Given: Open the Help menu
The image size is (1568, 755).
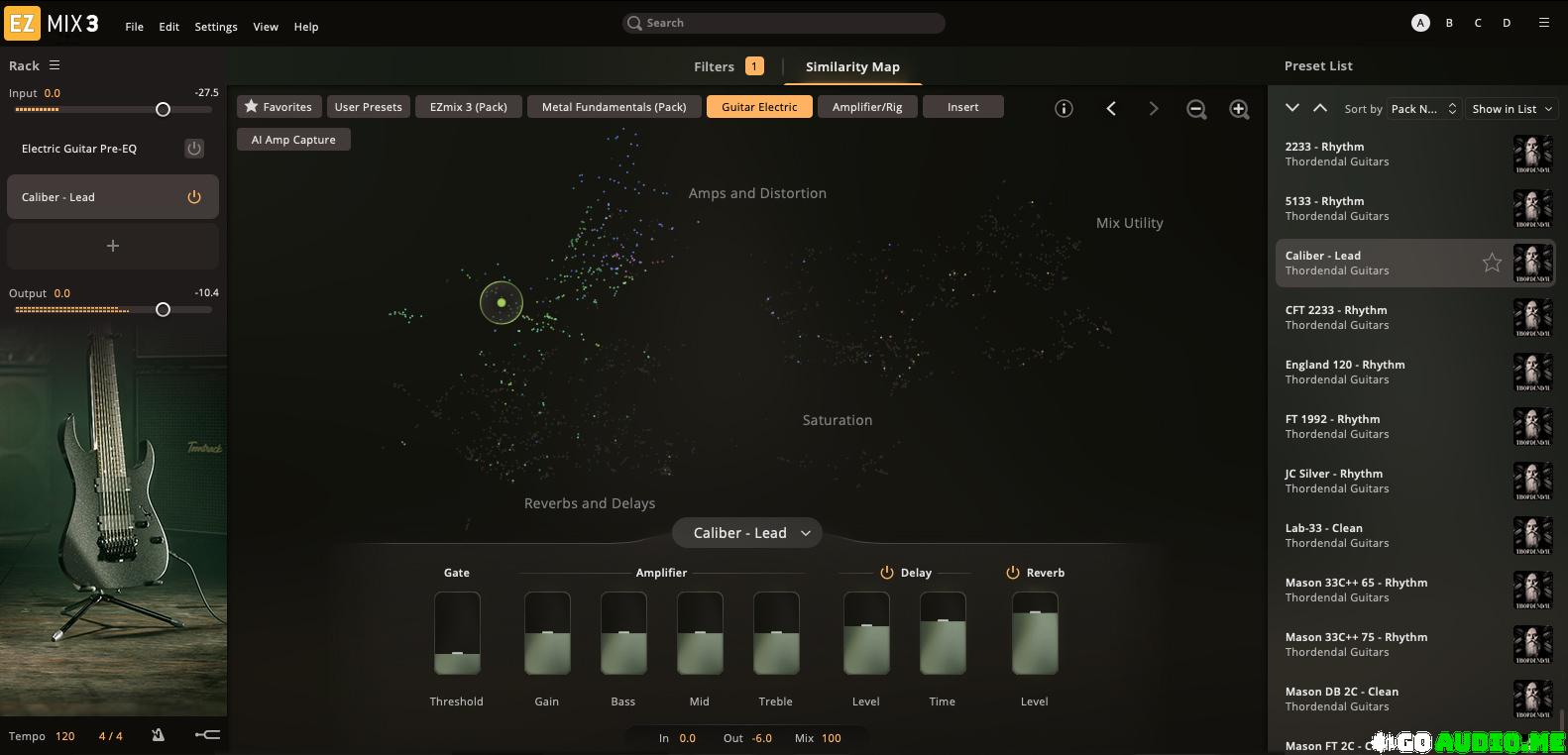Looking at the screenshot, I should (306, 27).
